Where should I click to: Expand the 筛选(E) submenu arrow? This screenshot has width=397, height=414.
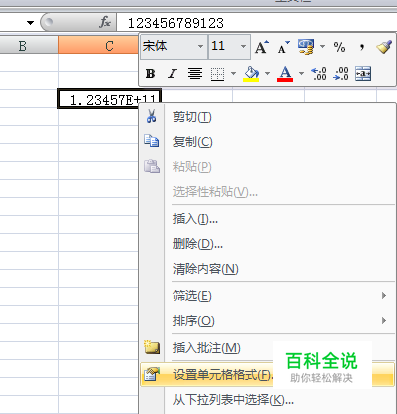(x=384, y=296)
